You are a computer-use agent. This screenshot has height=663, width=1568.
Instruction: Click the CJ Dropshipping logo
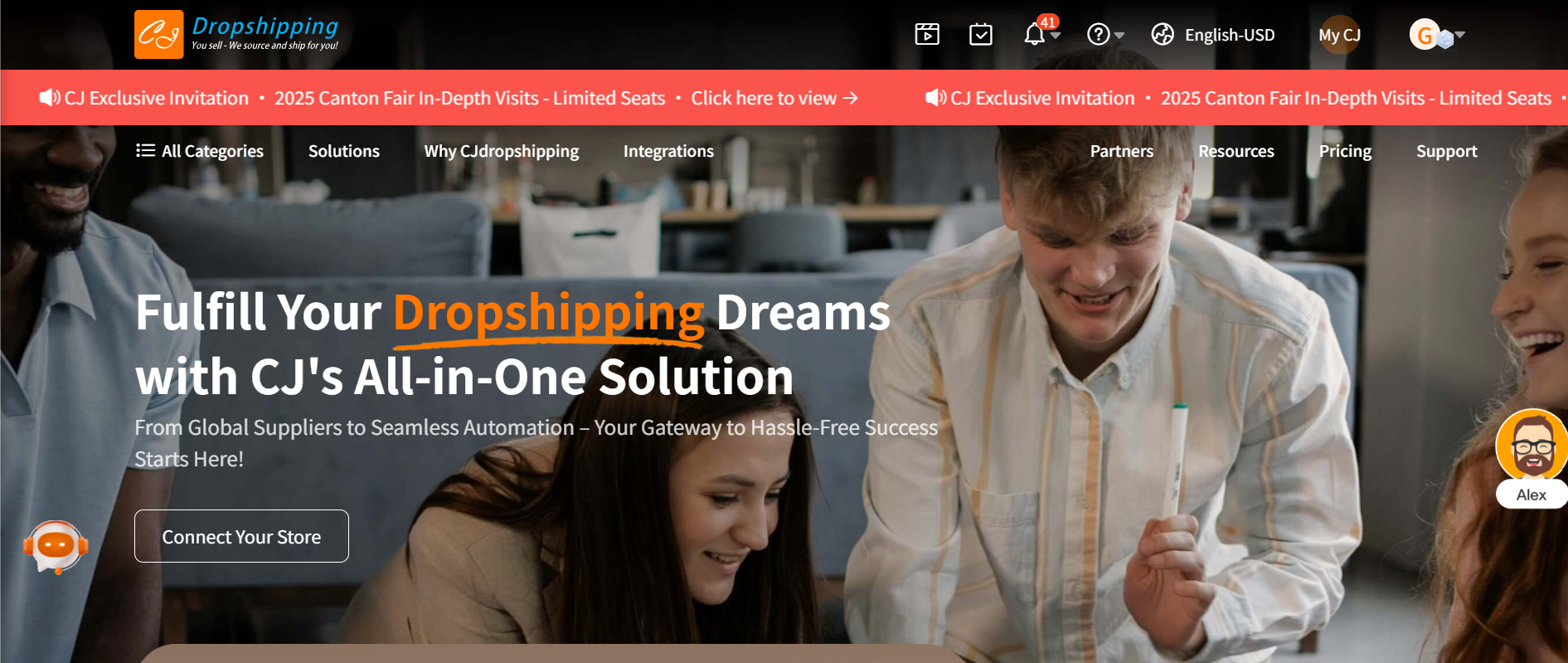[x=237, y=35]
